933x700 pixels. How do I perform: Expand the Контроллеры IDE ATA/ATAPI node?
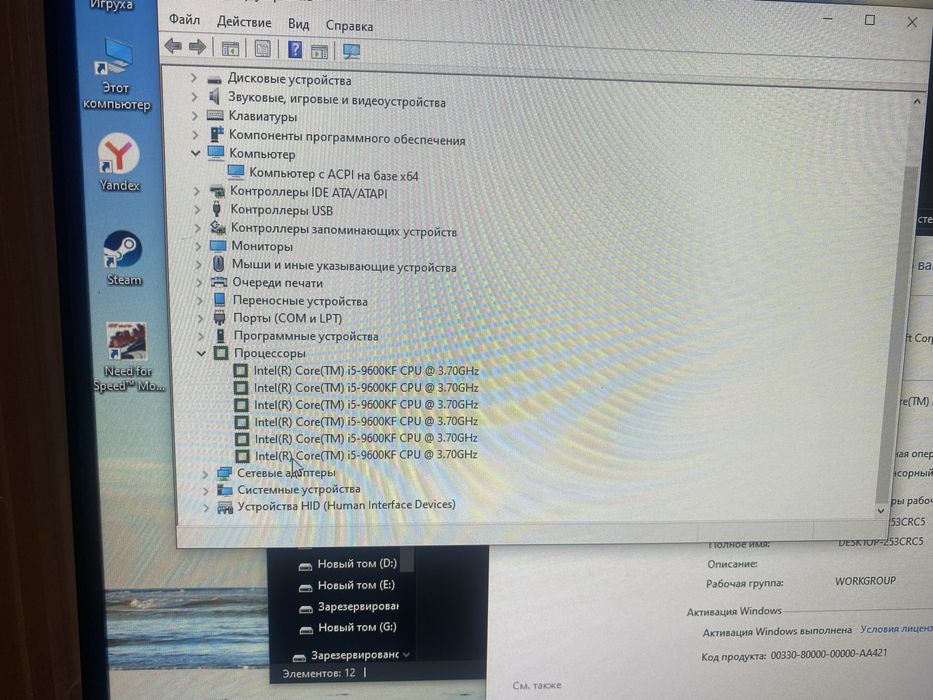[x=196, y=191]
